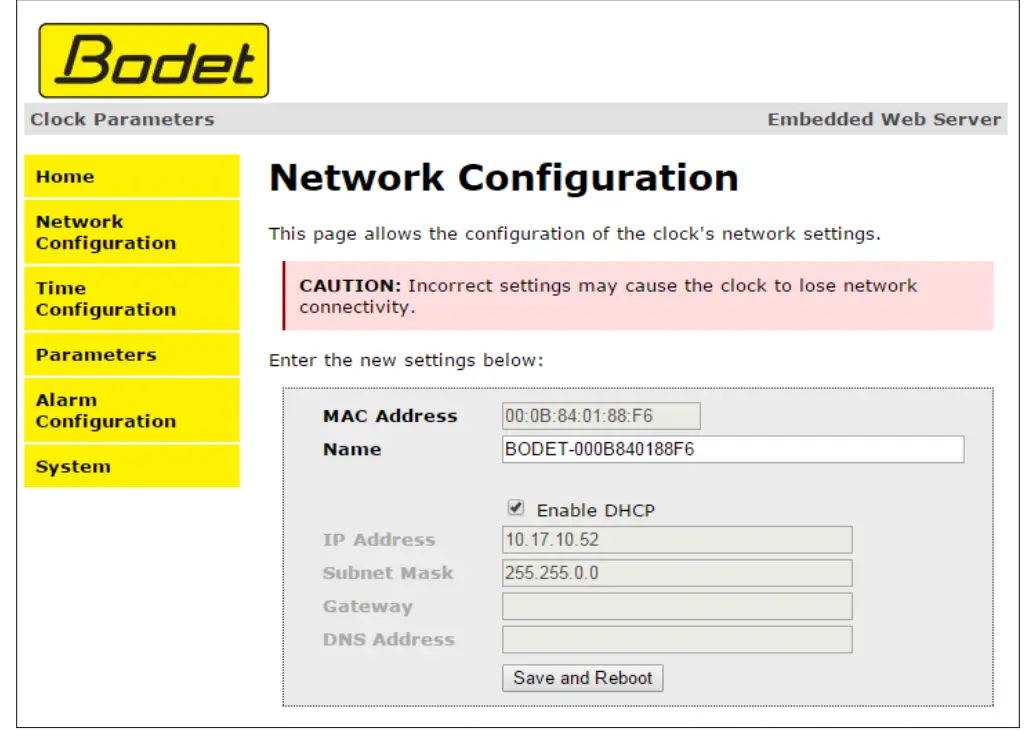The width and height of the screenshot is (1035, 730).
Task: Click the MAC Address field
Action: [601, 416]
